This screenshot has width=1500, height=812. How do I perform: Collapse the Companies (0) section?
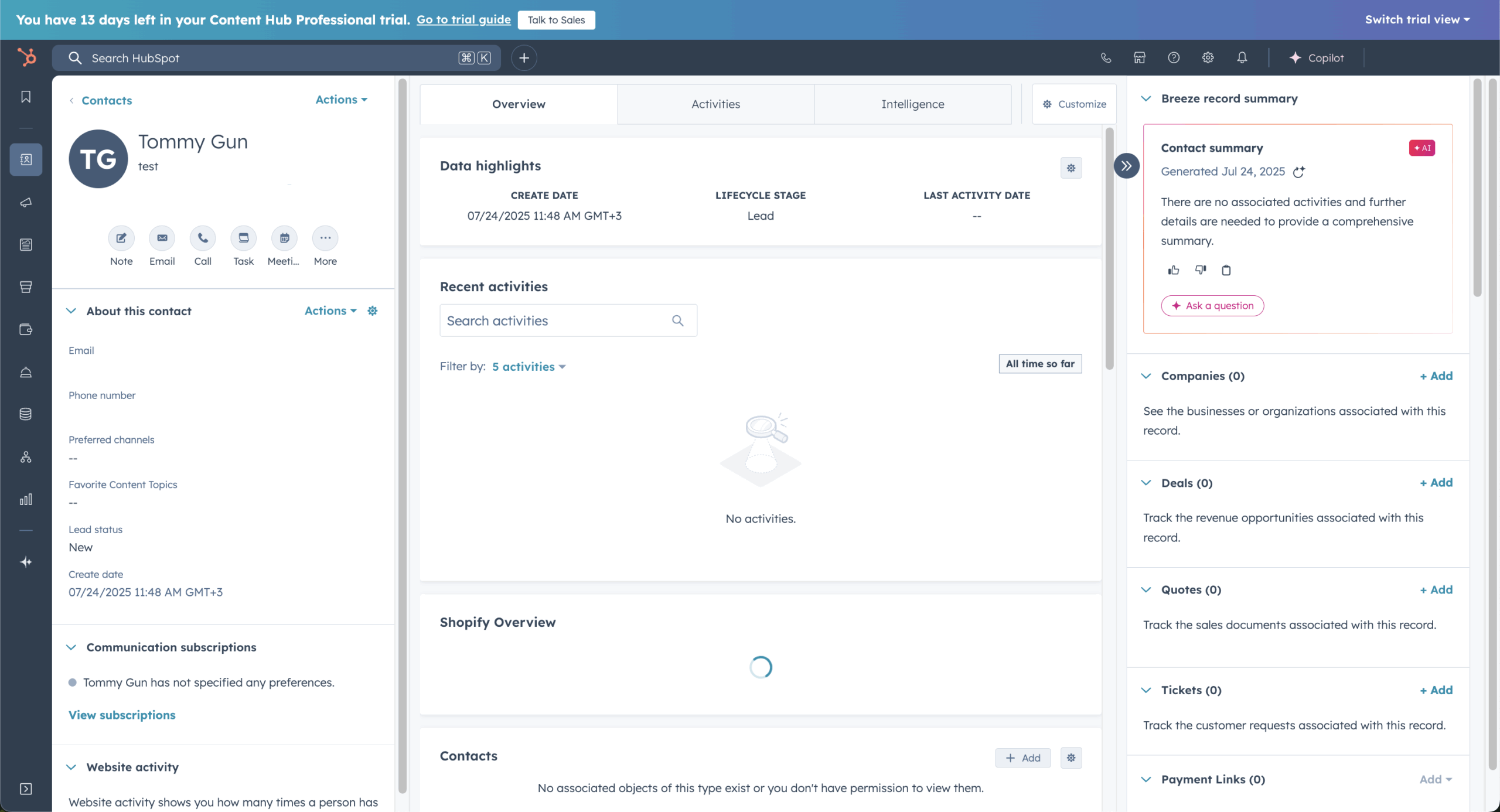(1146, 376)
